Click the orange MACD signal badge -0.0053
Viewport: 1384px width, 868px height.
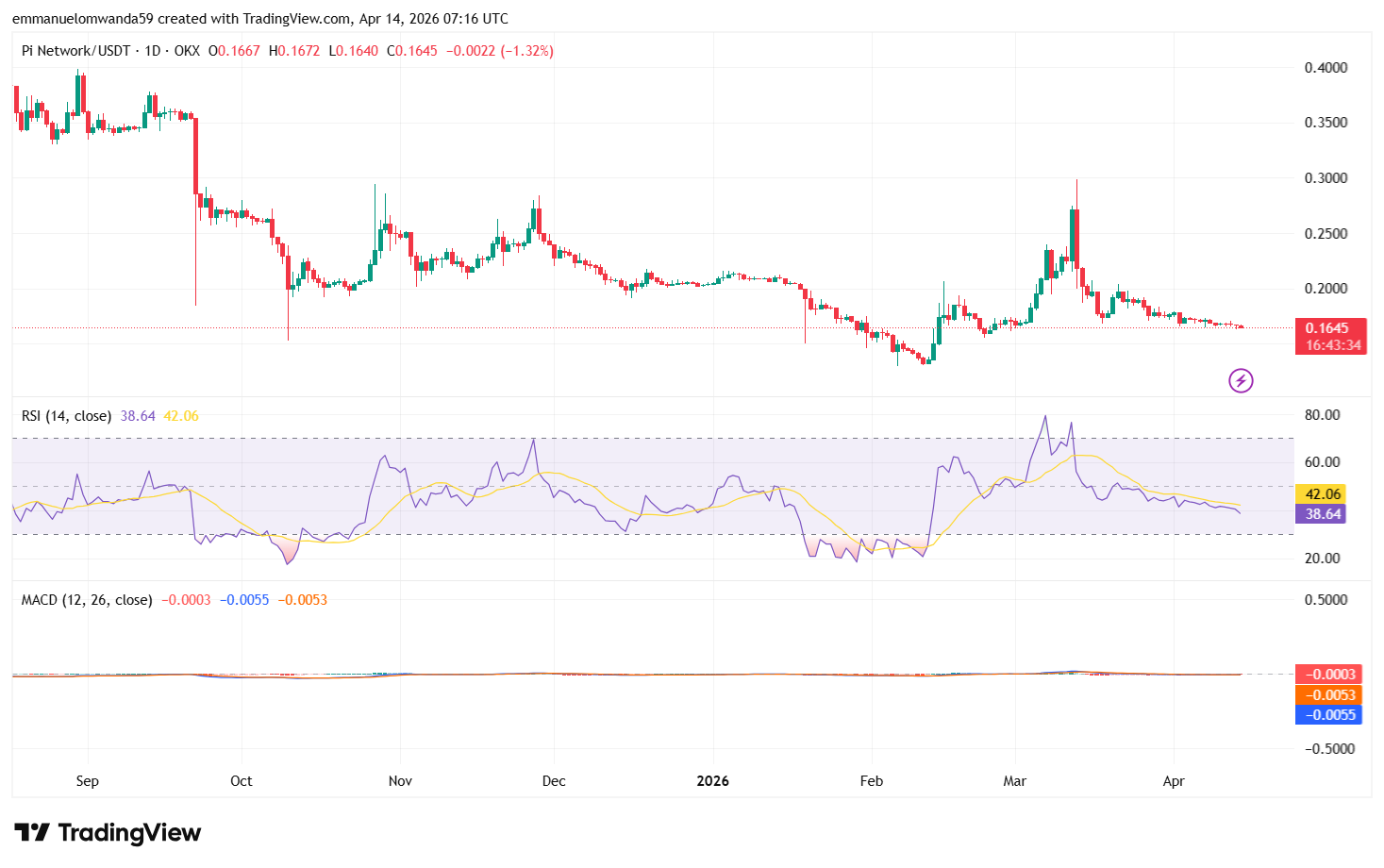click(x=1330, y=694)
